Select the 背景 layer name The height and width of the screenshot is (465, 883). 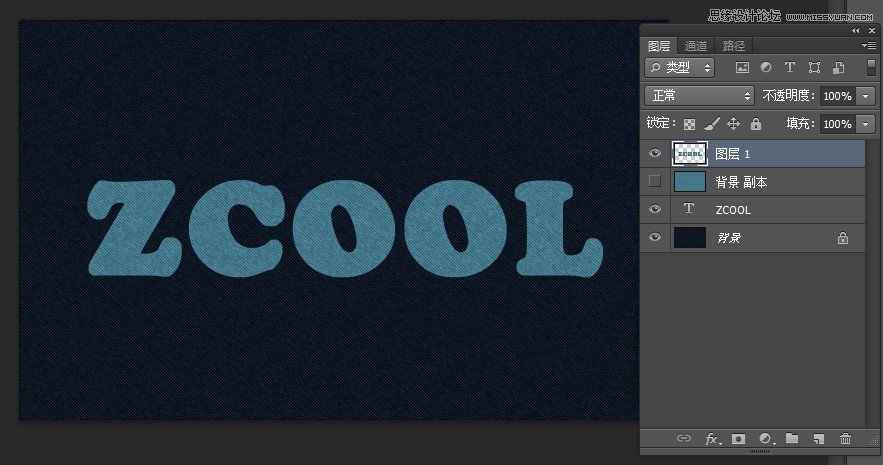click(x=728, y=238)
